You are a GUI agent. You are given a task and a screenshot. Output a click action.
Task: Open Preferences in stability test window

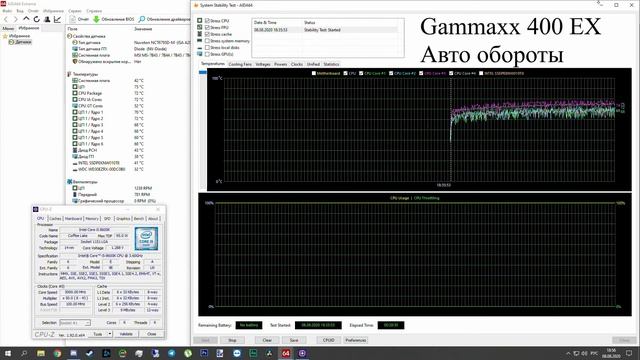click(356, 340)
